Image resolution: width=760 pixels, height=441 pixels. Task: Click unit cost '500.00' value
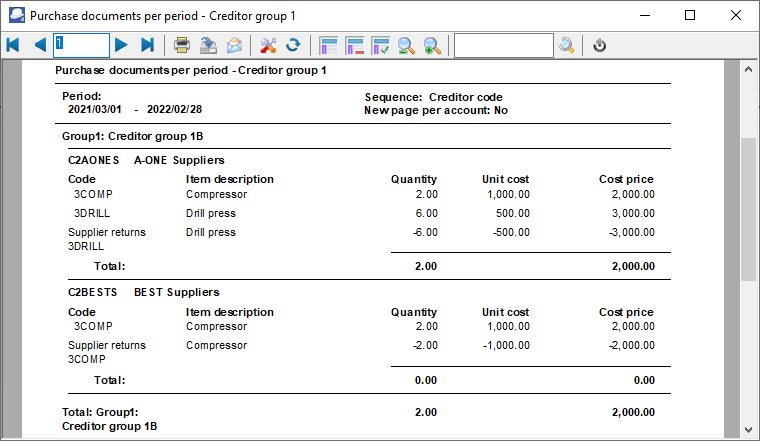(x=513, y=213)
